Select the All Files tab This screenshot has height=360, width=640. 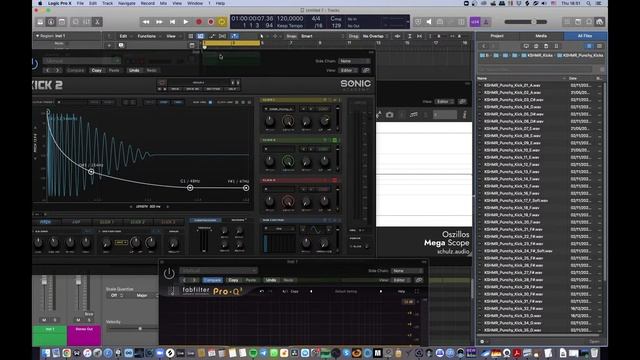pyautogui.click(x=585, y=36)
